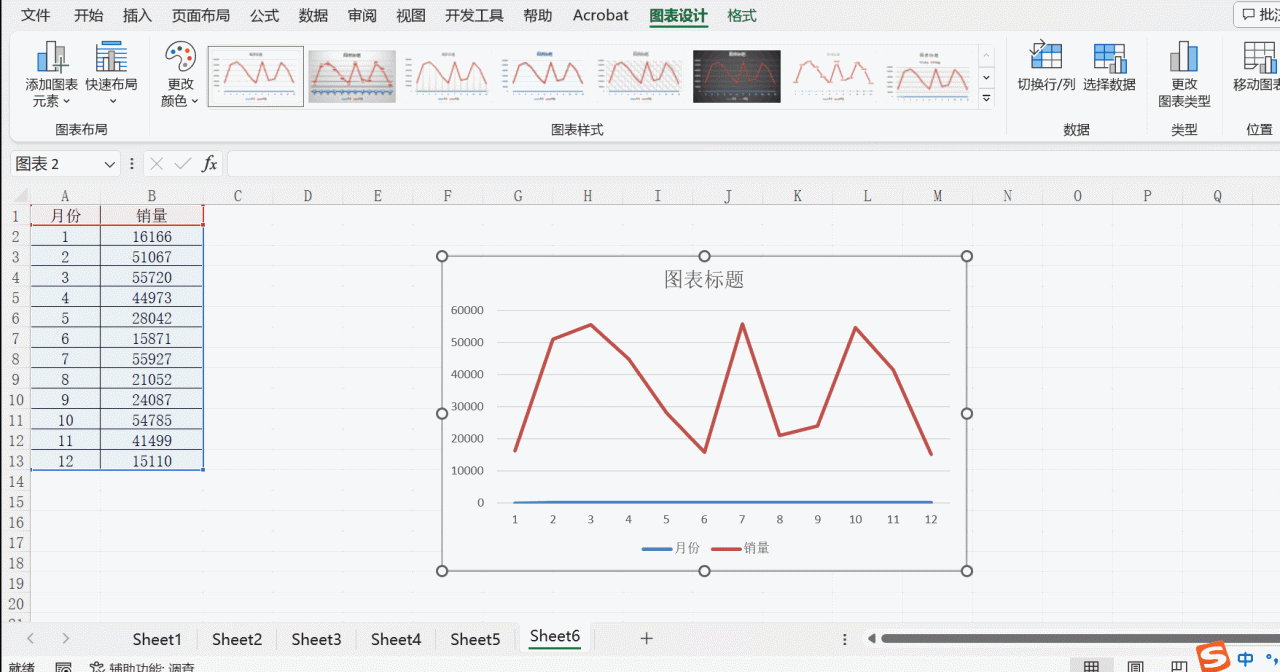Click the add new sheet plus icon
The width and height of the screenshot is (1280, 672).
pos(647,638)
